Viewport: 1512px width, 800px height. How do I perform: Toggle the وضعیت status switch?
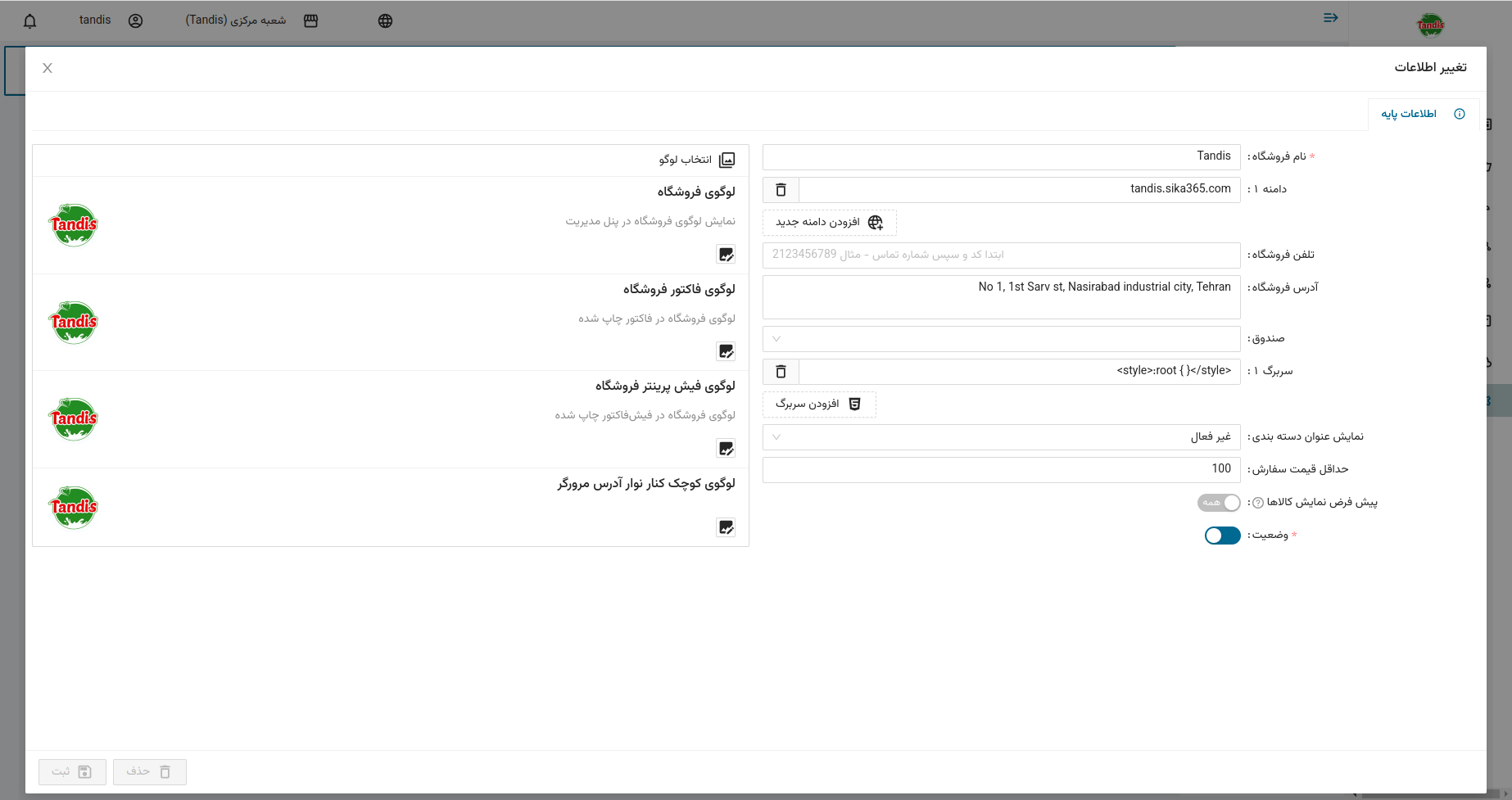(x=1222, y=536)
